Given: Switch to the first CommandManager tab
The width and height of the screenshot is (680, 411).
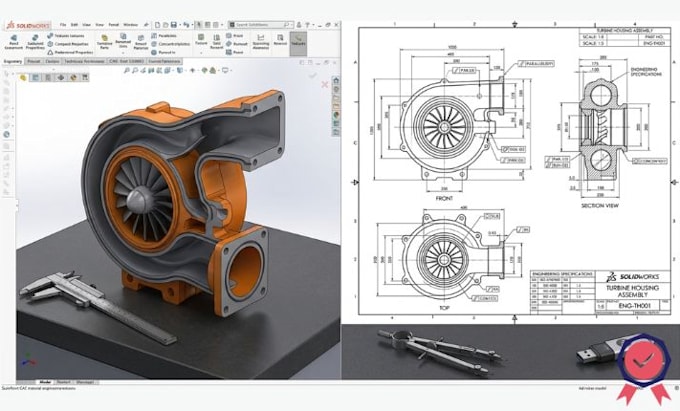Looking at the screenshot, I should tap(13, 62).
